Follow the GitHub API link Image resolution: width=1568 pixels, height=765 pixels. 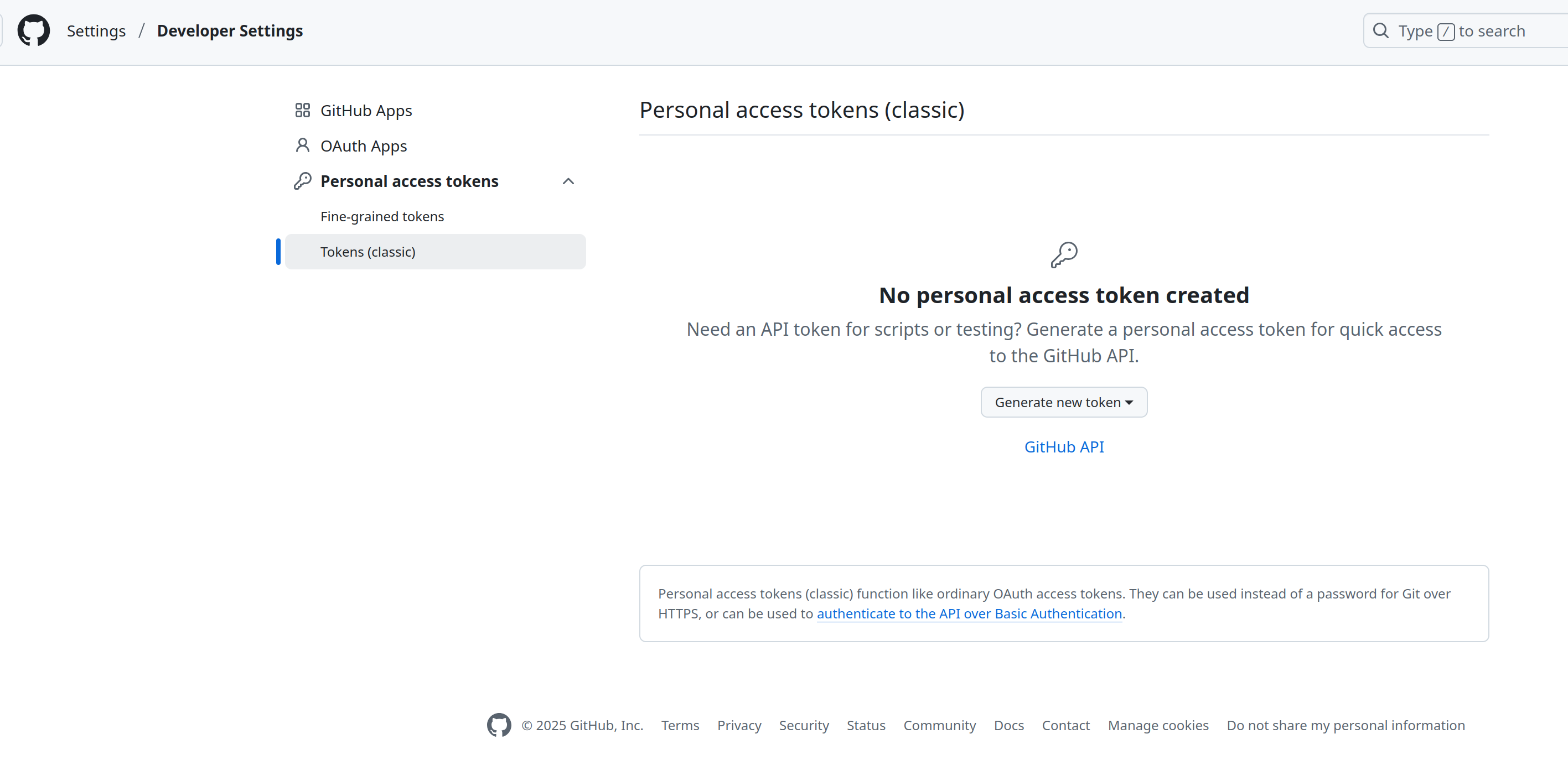(x=1064, y=447)
